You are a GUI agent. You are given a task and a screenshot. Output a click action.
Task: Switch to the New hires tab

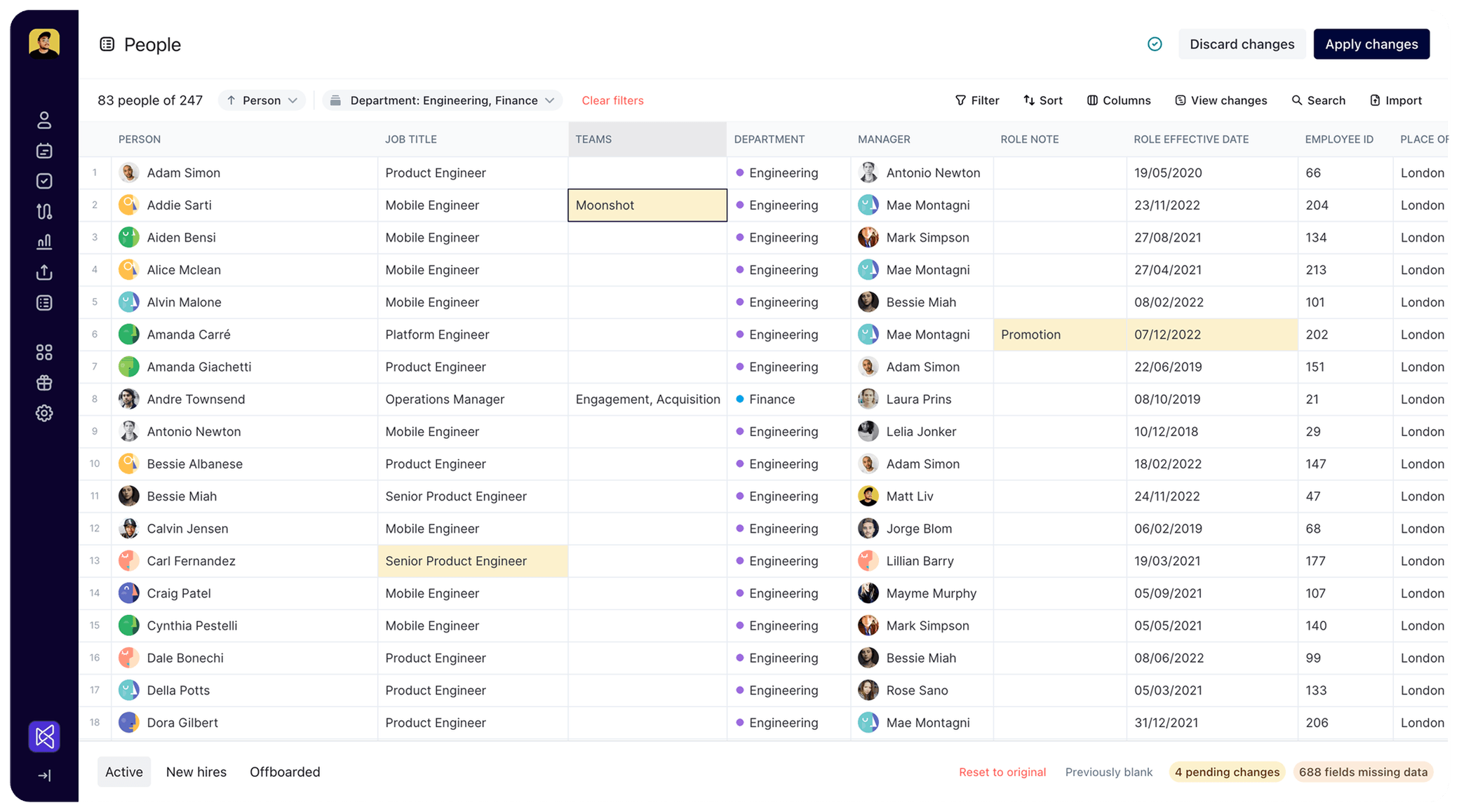pos(196,771)
